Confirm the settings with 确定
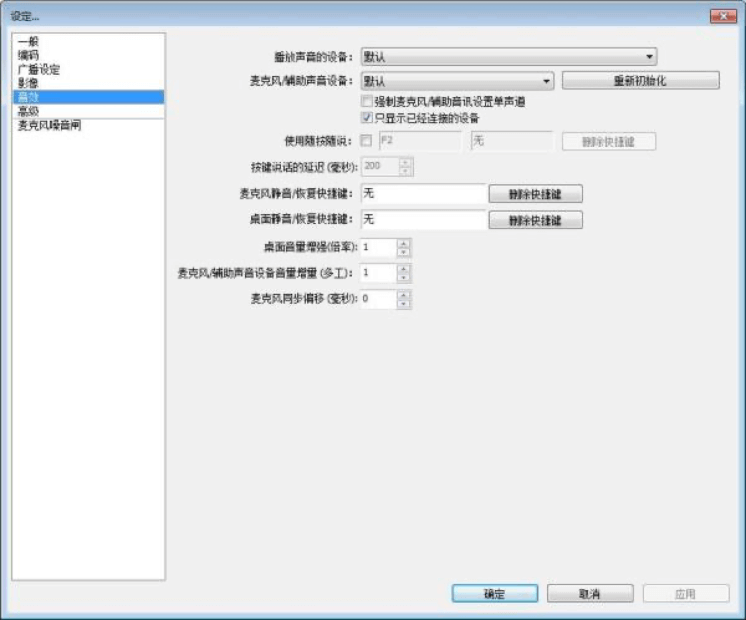Viewport: 746px width, 620px height. [x=494, y=594]
